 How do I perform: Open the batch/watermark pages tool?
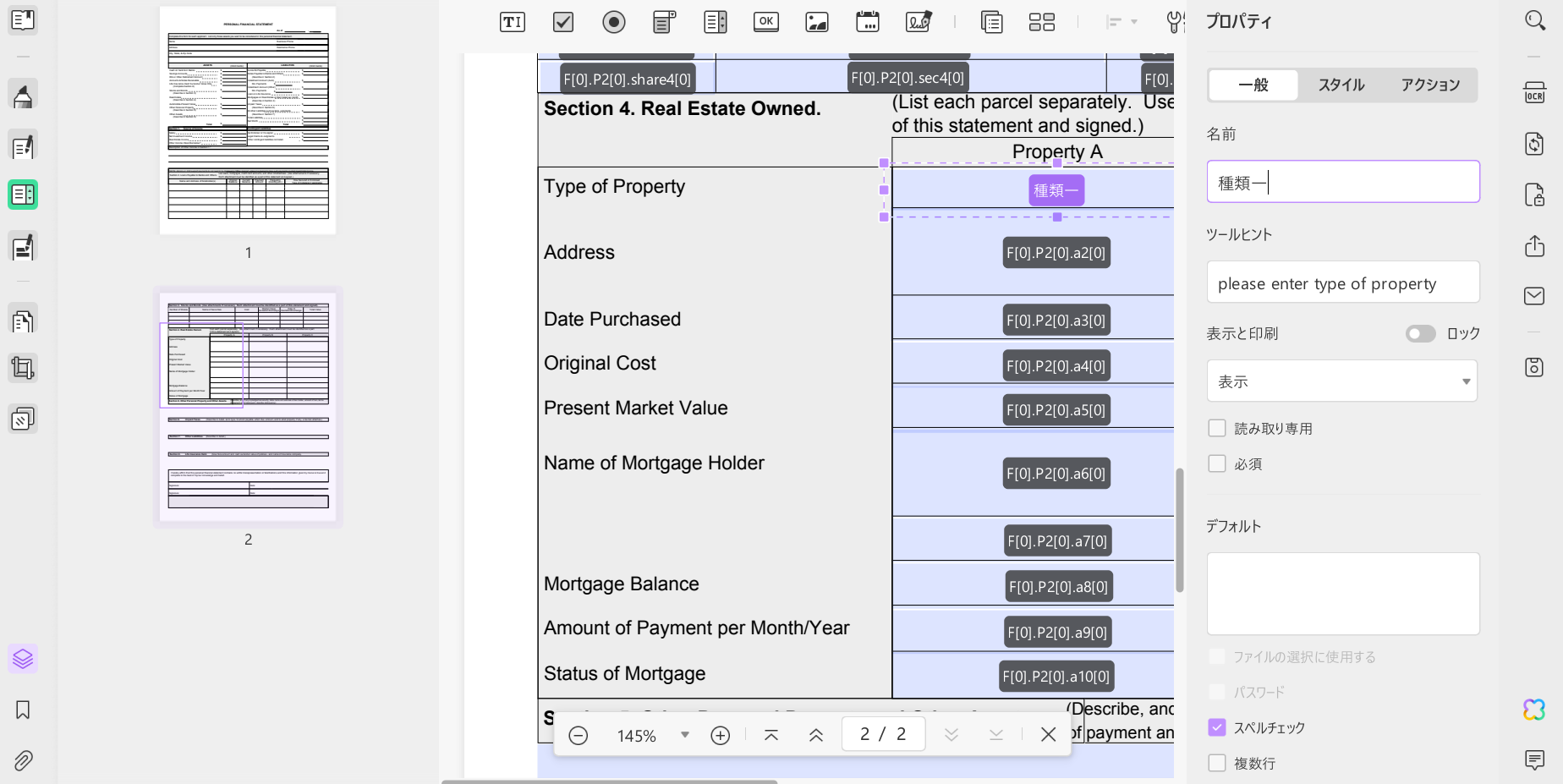coord(23,419)
